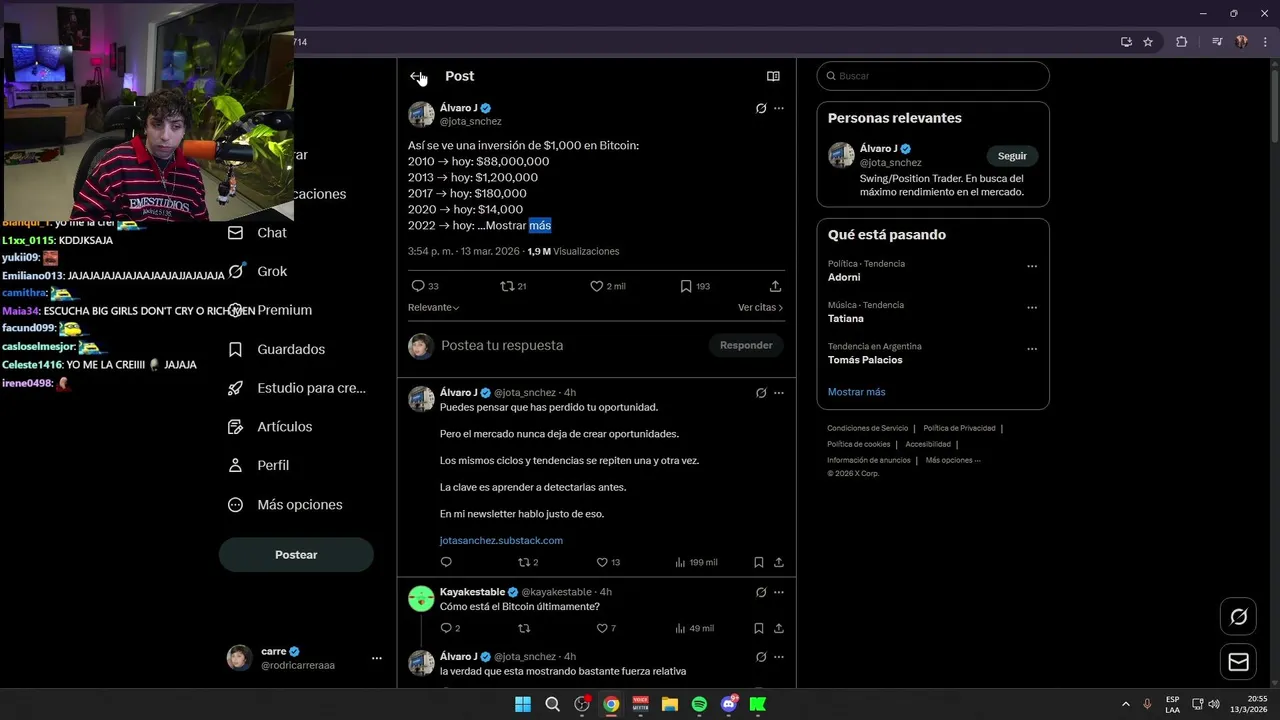This screenshot has width=1280, height=720.
Task: Open Discord from the taskbar
Action: (729, 704)
